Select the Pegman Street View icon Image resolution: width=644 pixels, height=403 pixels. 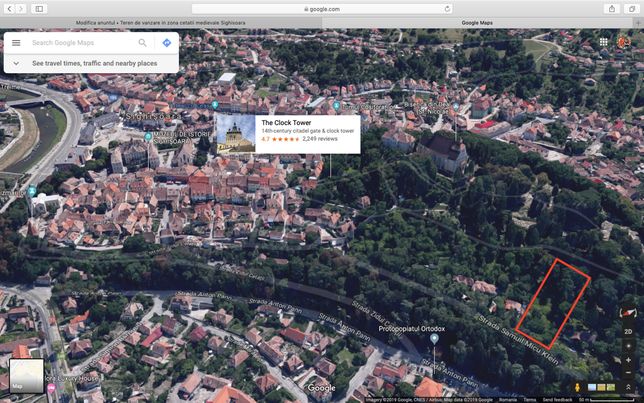(577, 387)
